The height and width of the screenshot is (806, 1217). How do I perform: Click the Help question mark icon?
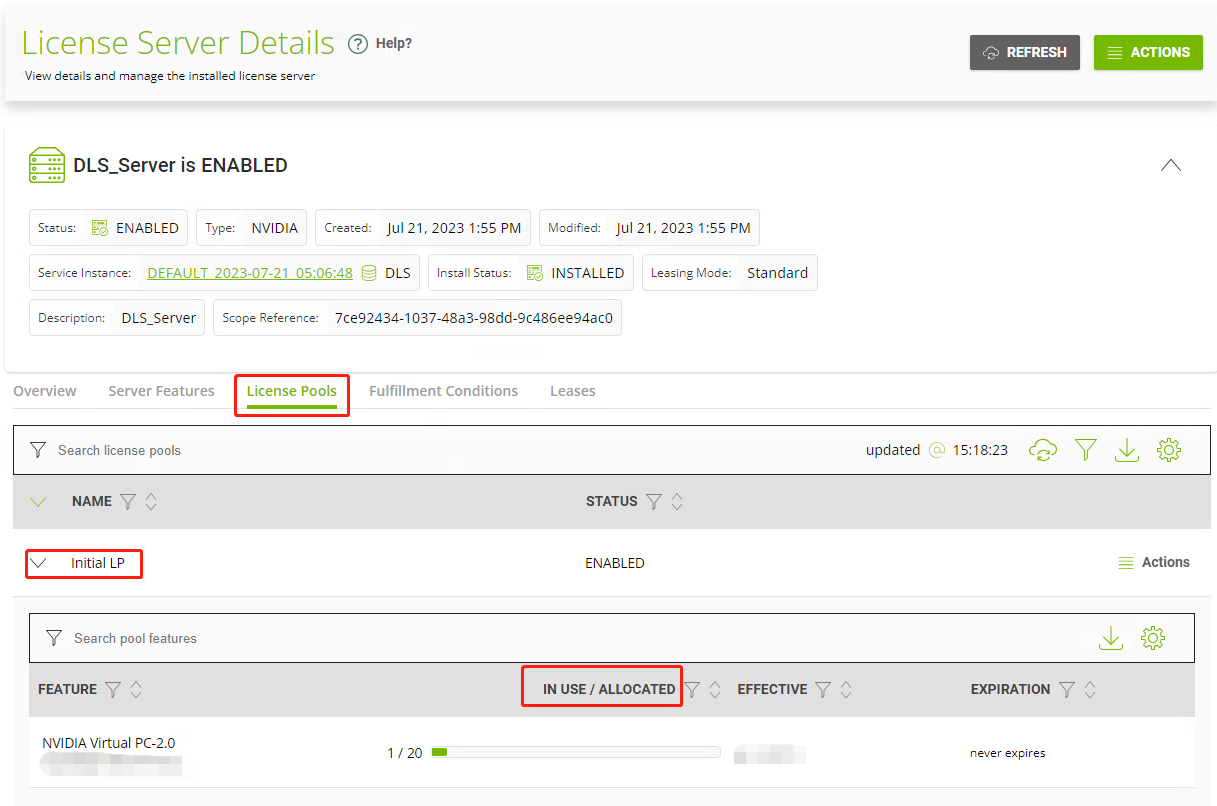[358, 44]
